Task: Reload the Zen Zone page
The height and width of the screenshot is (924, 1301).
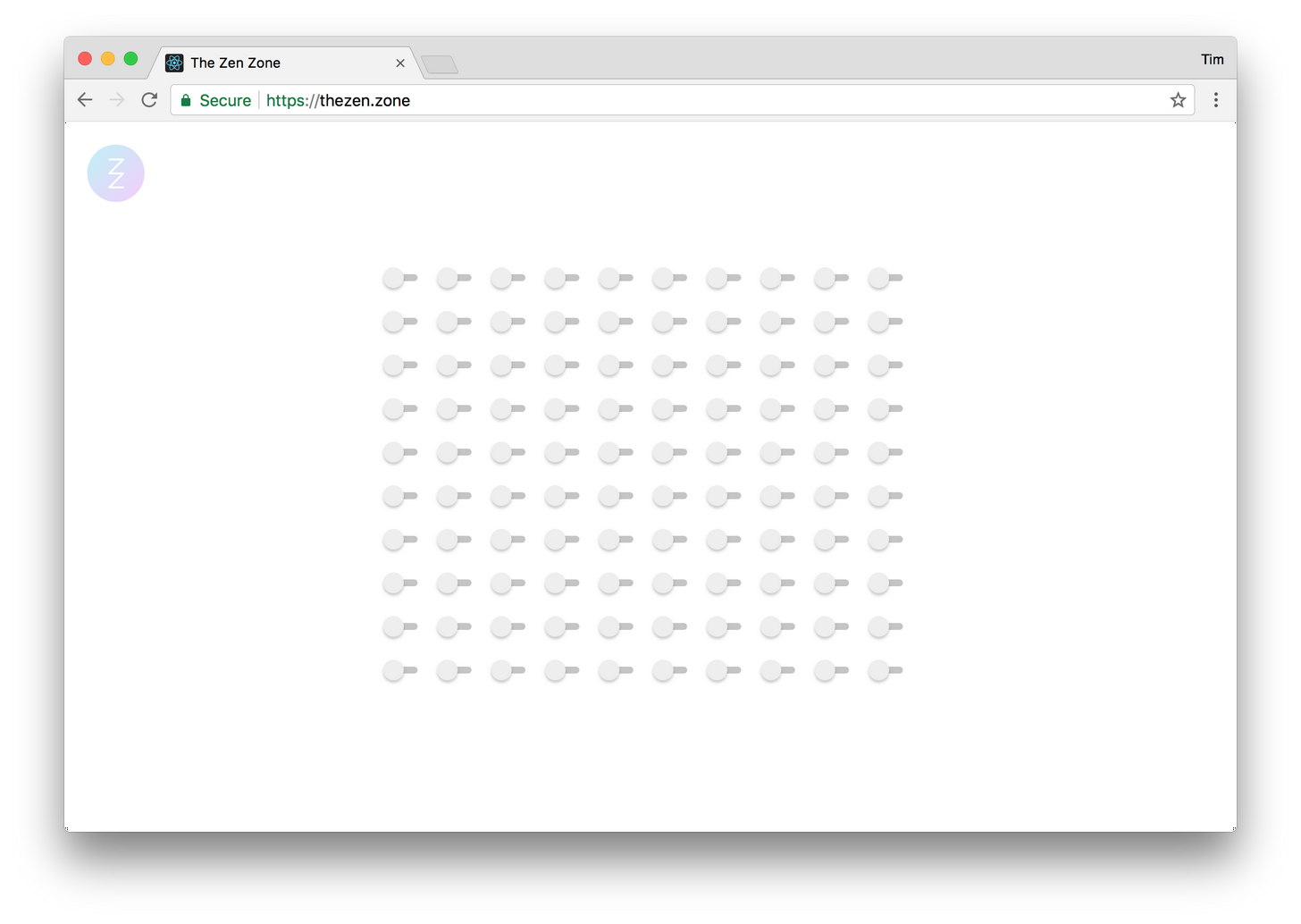Action: (x=149, y=100)
